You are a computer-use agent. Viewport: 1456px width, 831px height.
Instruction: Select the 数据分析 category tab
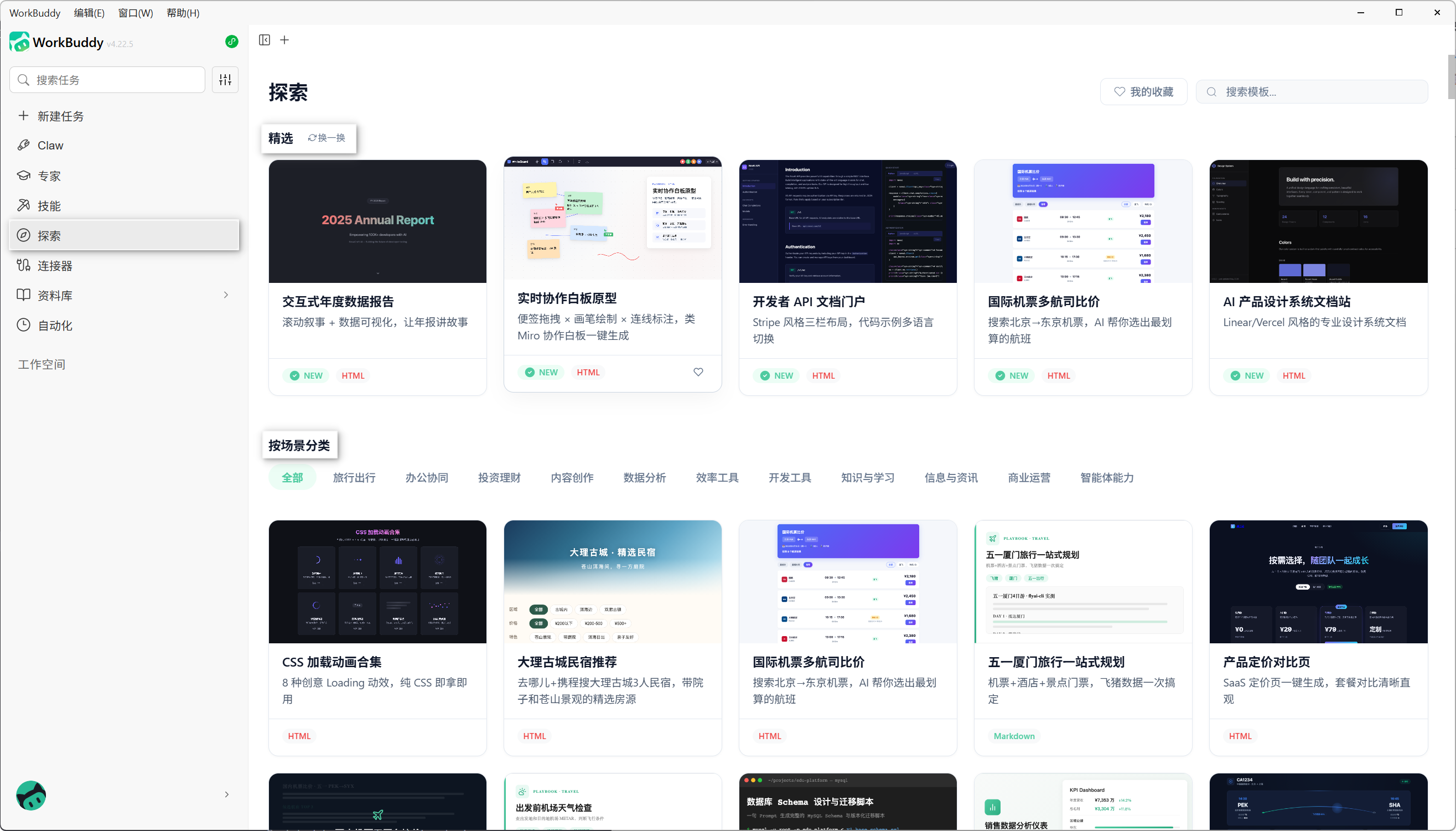pyautogui.click(x=645, y=478)
